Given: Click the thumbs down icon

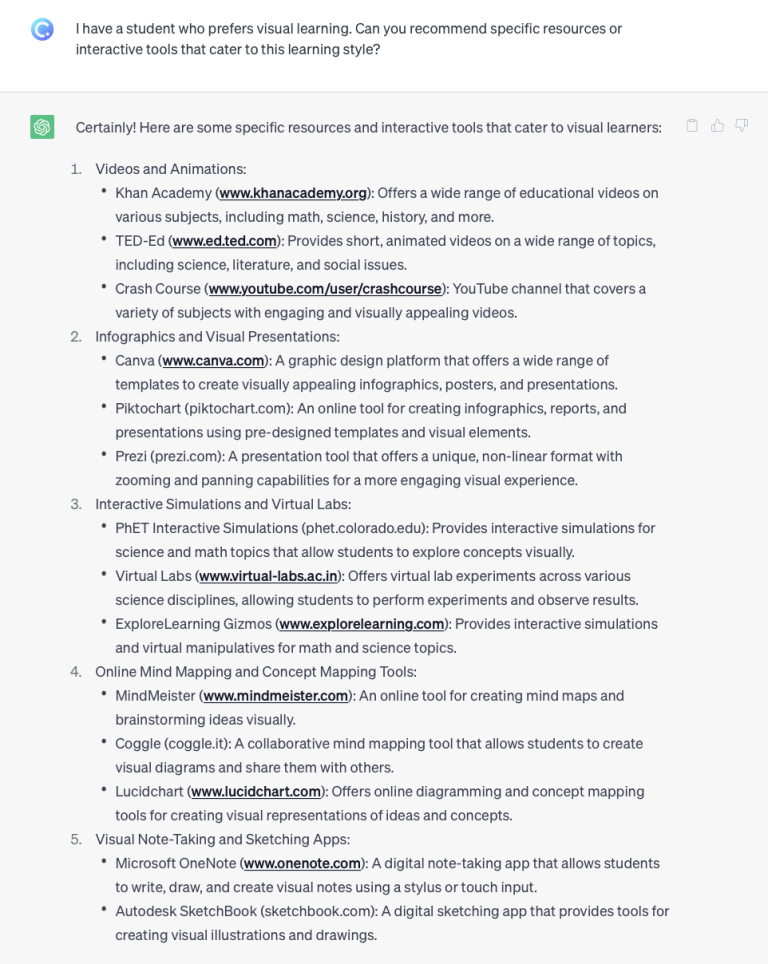Looking at the screenshot, I should click(x=741, y=126).
